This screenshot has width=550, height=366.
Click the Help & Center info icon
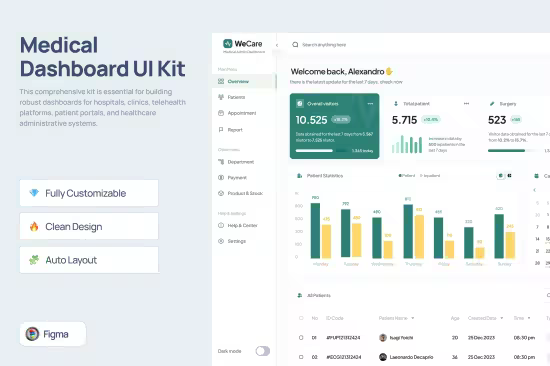pos(221,225)
